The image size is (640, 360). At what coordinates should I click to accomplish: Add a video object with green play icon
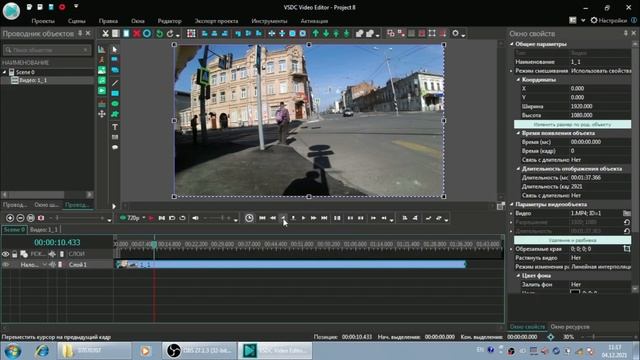(x=102, y=90)
